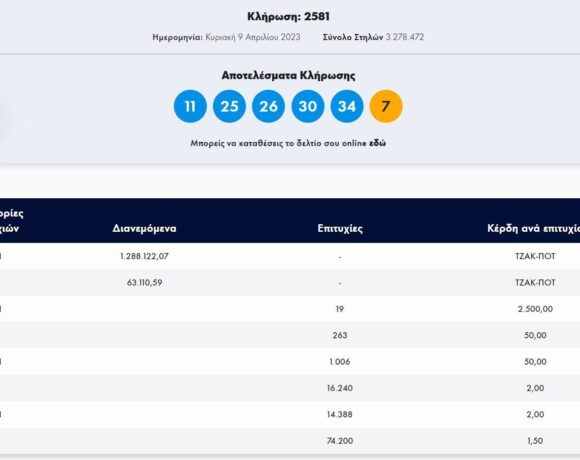This screenshot has height=460, width=580.
Task: Click the amount '1.288.122,07'
Action: coord(144,256)
